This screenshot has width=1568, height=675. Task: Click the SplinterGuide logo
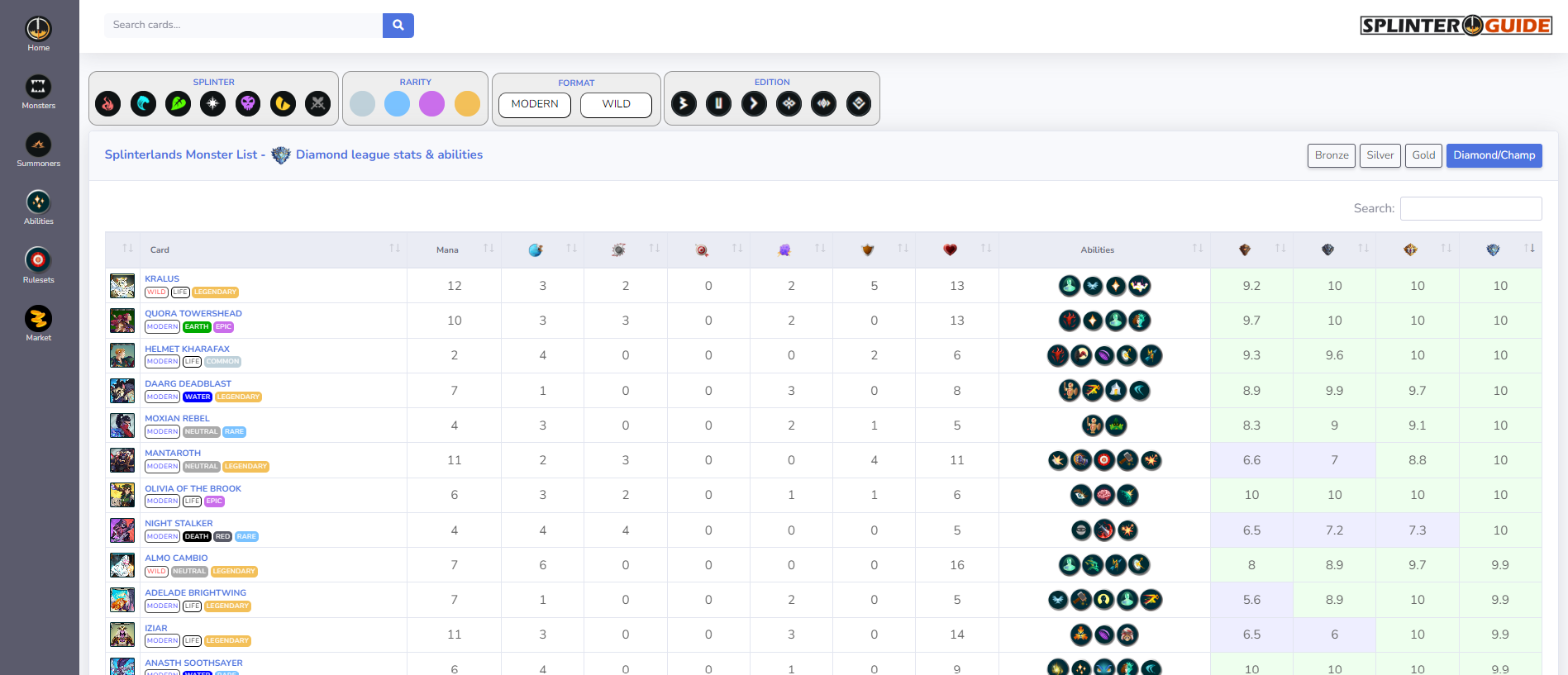(1456, 26)
